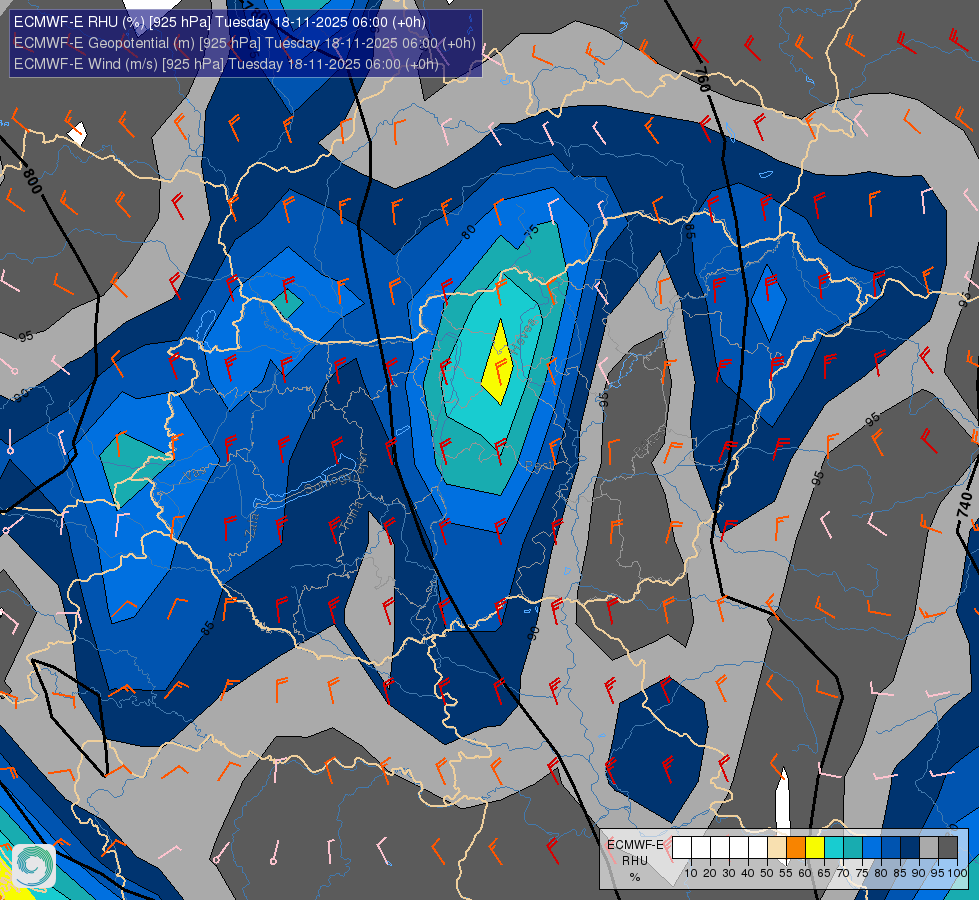
Task: Pick the yellow 60–65 legend swatch
Action: pos(815,848)
